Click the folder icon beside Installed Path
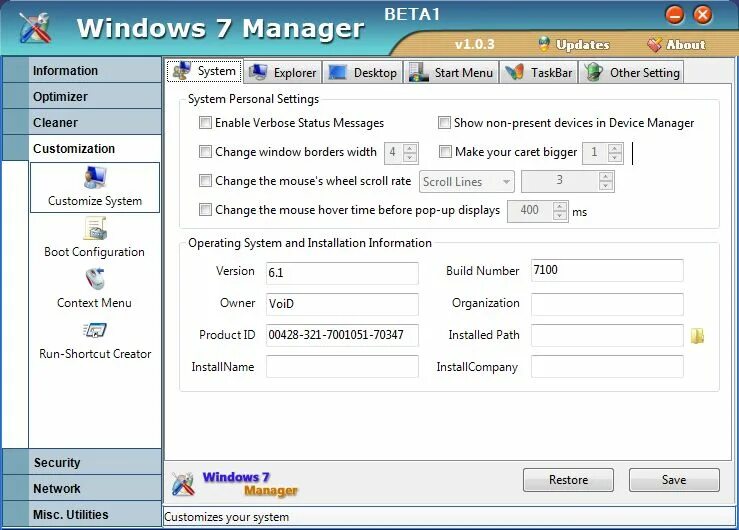Viewport: 739px width, 530px height. pos(698,335)
